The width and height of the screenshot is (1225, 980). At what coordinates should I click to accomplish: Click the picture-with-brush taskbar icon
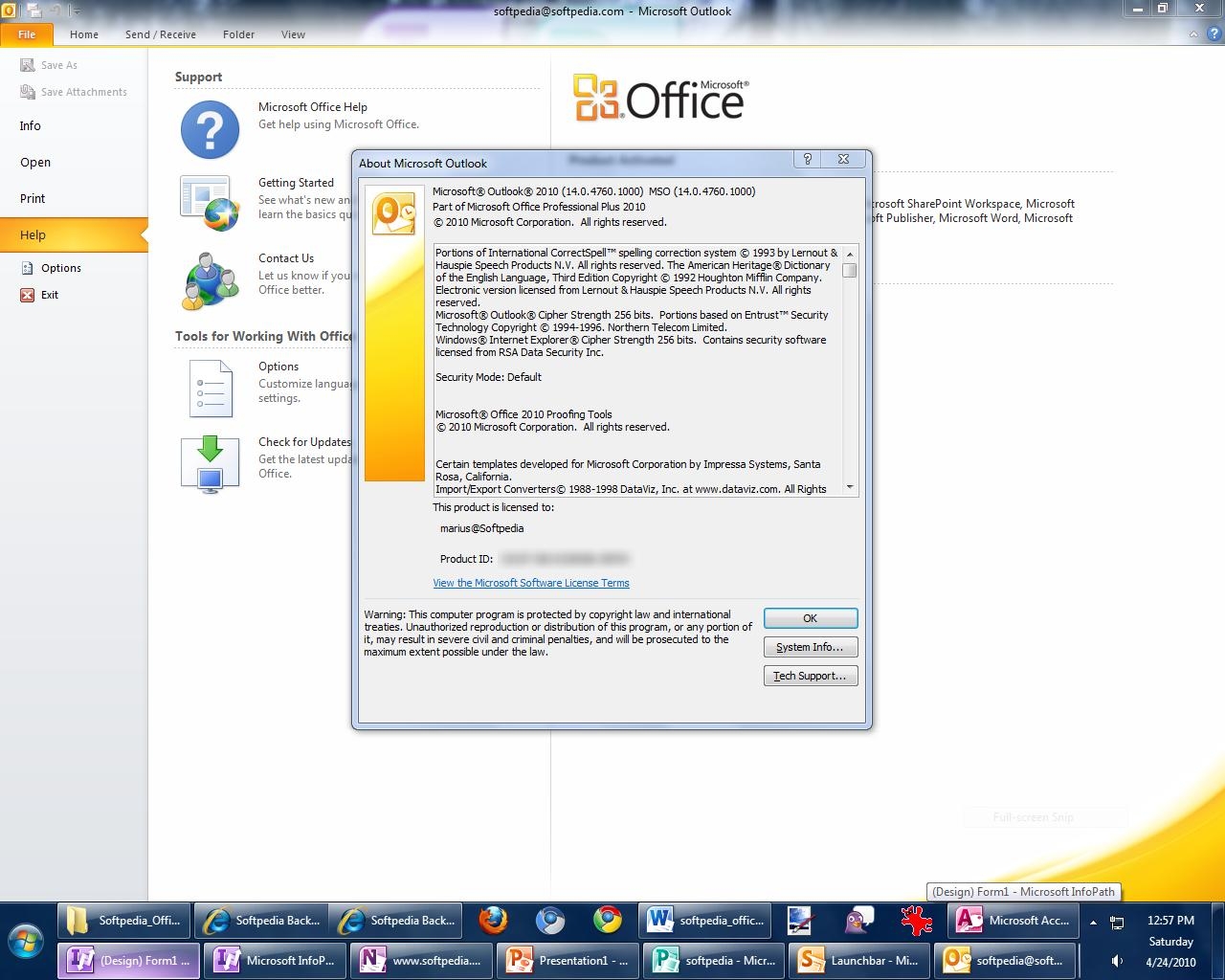801,921
